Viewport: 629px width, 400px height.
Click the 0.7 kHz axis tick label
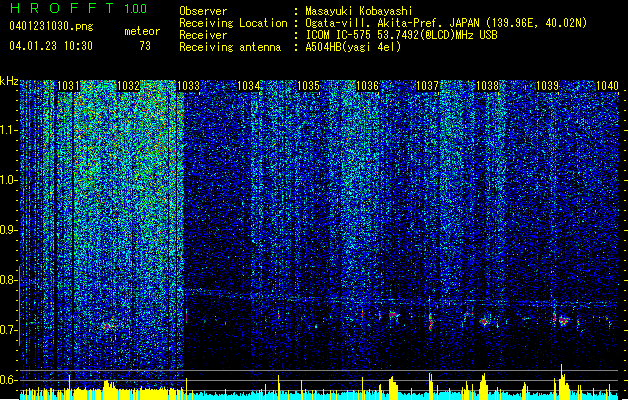[x=8, y=330]
